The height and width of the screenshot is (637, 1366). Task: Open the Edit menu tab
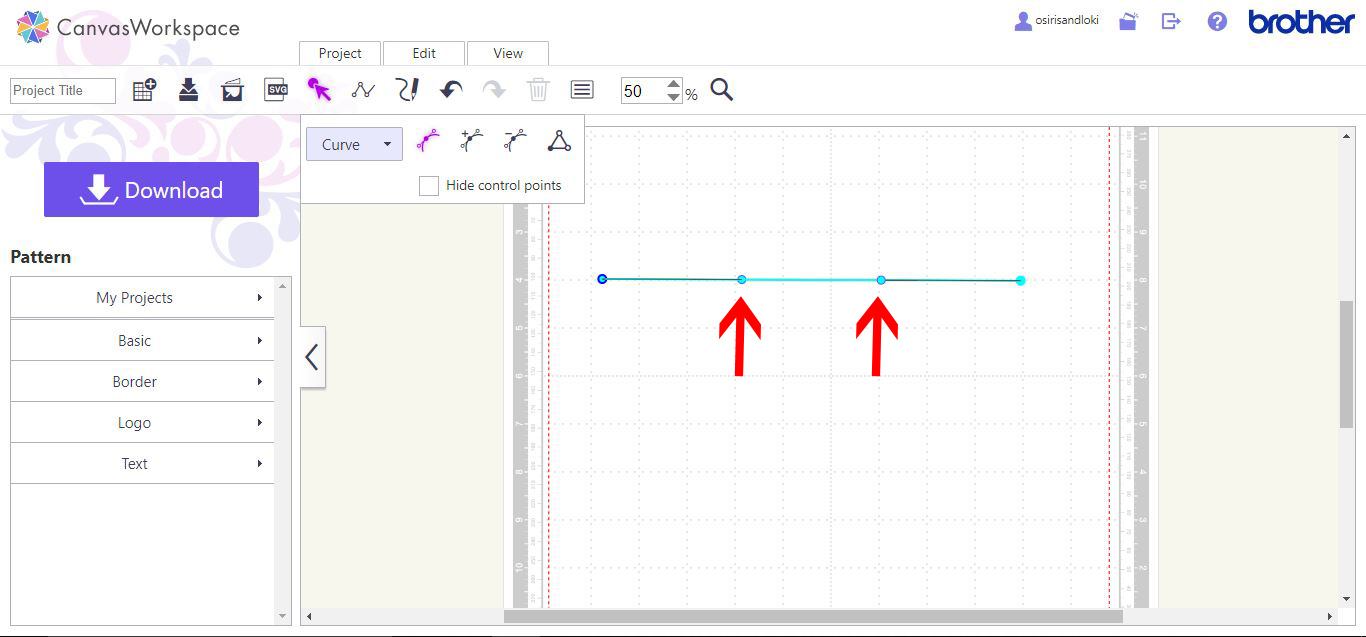pyautogui.click(x=423, y=53)
